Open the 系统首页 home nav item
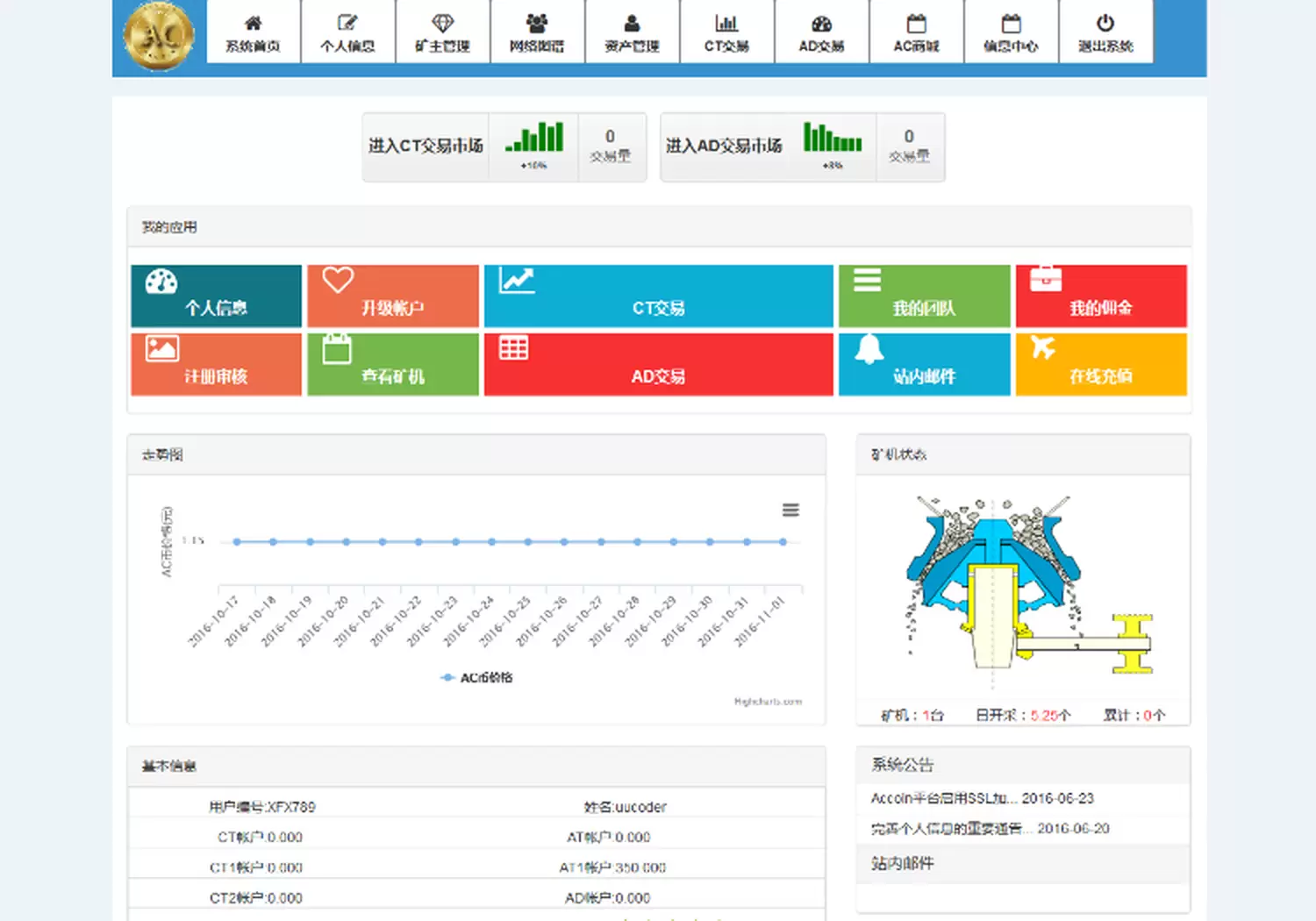 [x=253, y=33]
